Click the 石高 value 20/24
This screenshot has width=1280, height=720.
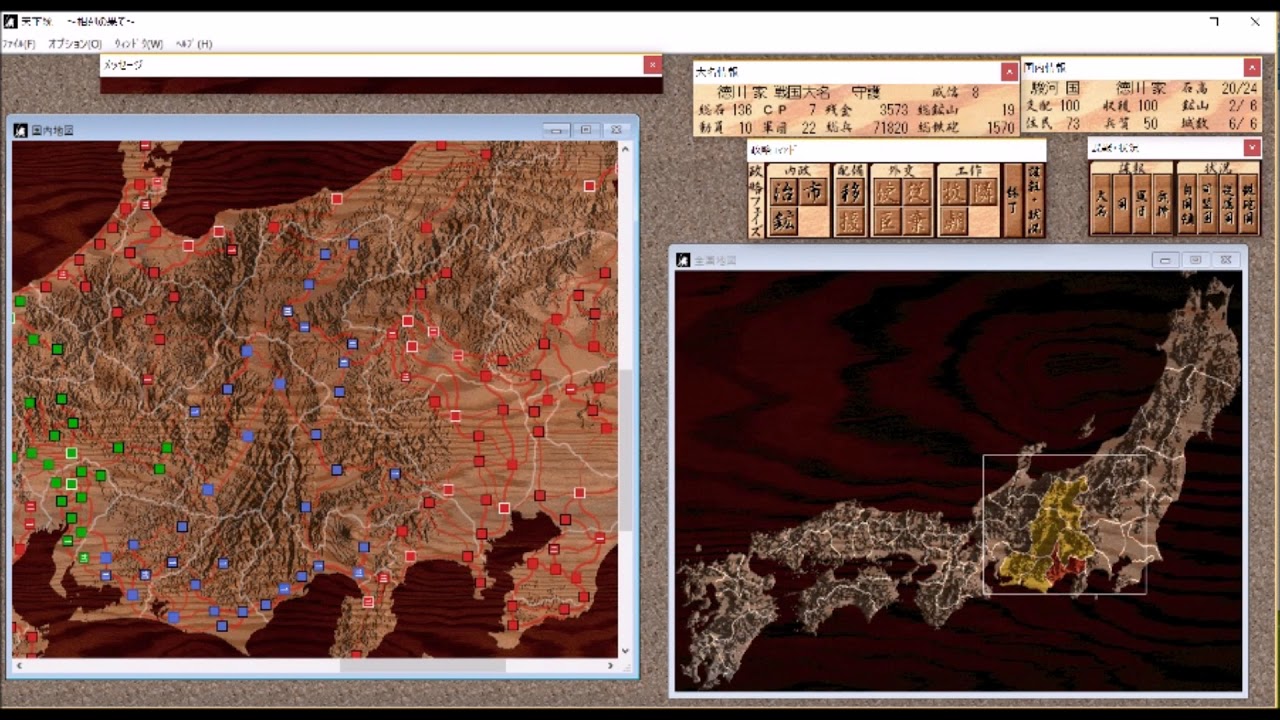click(x=1237, y=88)
